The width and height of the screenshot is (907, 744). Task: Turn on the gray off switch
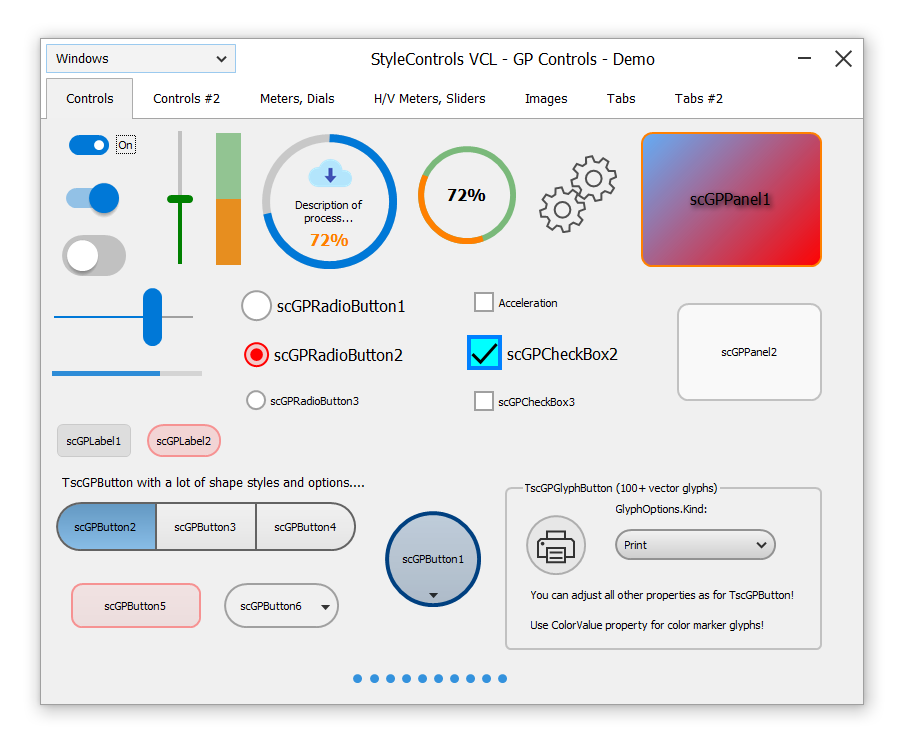pos(94,255)
